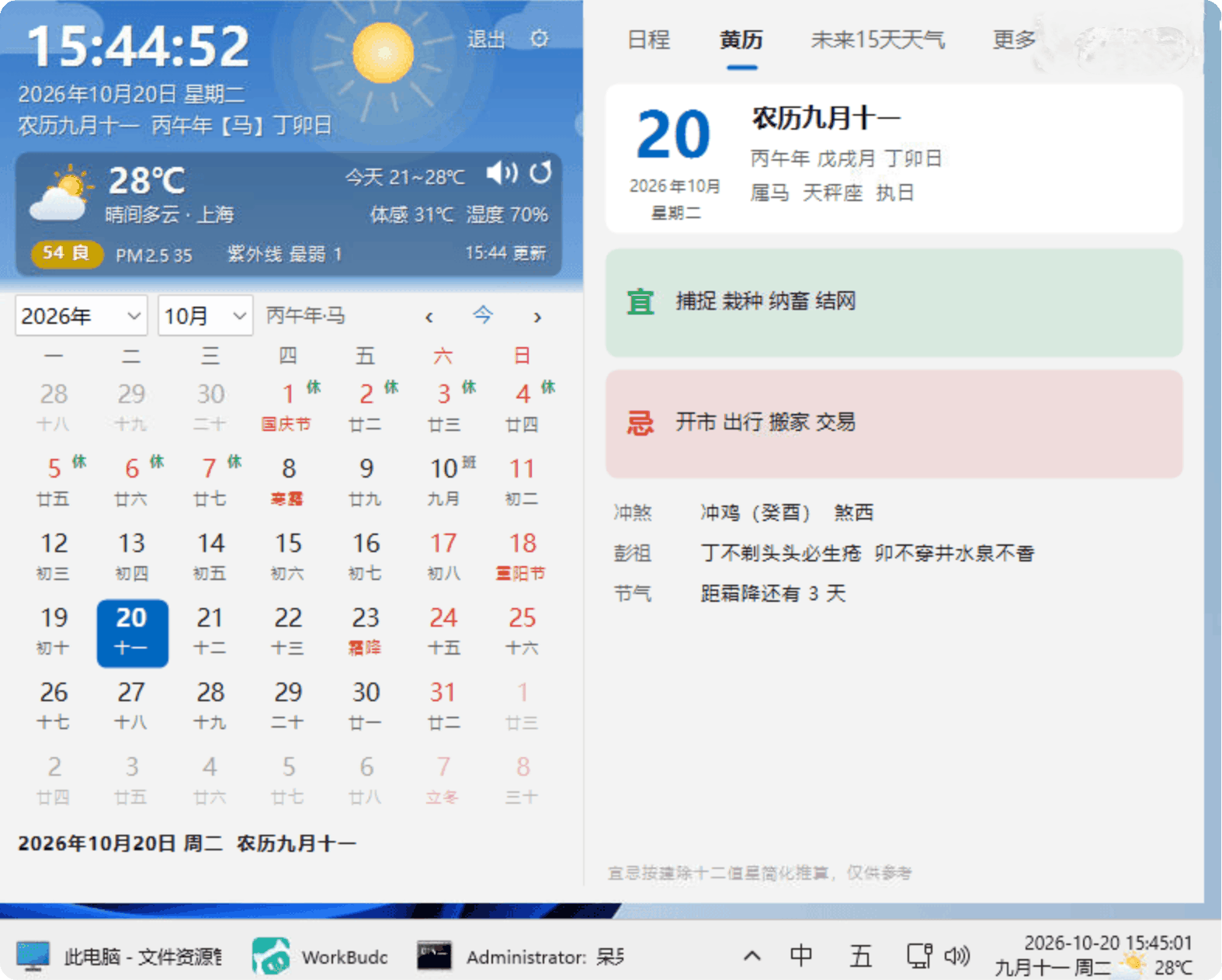Screen dimensions: 1222x980
Task: Select October 18 重阳节 date
Action: tap(522, 555)
